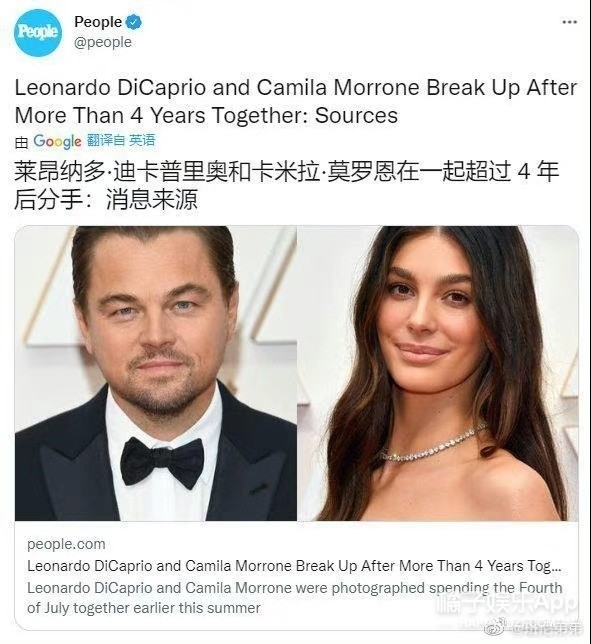Click the Google translate logo
591x644 pixels.
[x=57, y=141]
